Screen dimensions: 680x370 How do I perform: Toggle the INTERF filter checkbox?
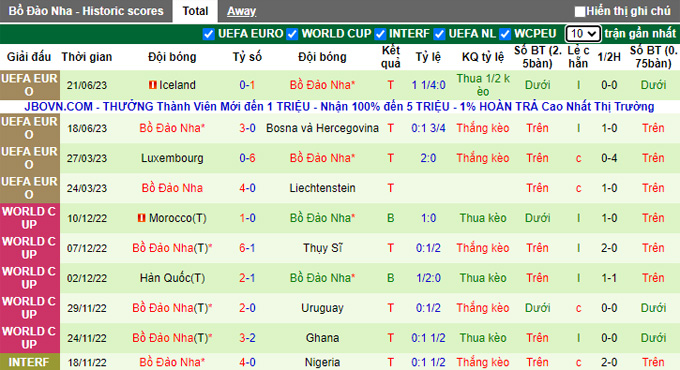click(x=380, y=34)
